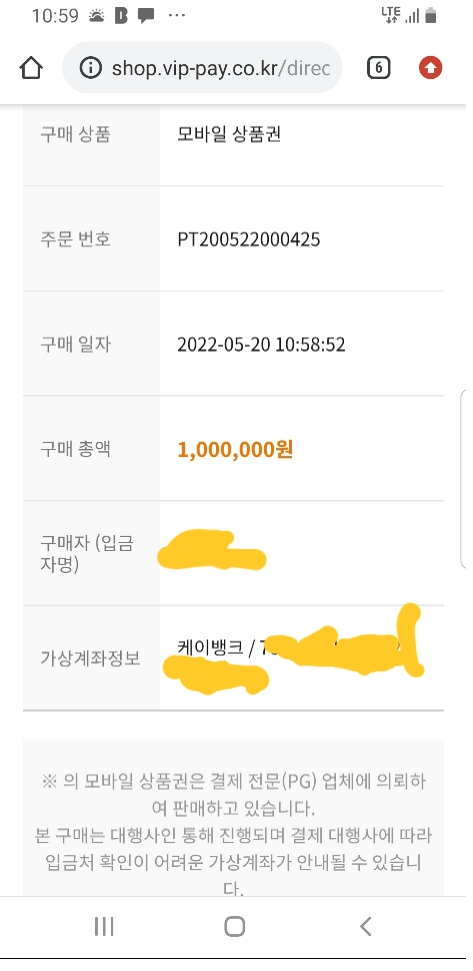The height and width of the screenshot is (971, 473).
Task: Tap the Android home navigation button
Action: coord(235,926)
